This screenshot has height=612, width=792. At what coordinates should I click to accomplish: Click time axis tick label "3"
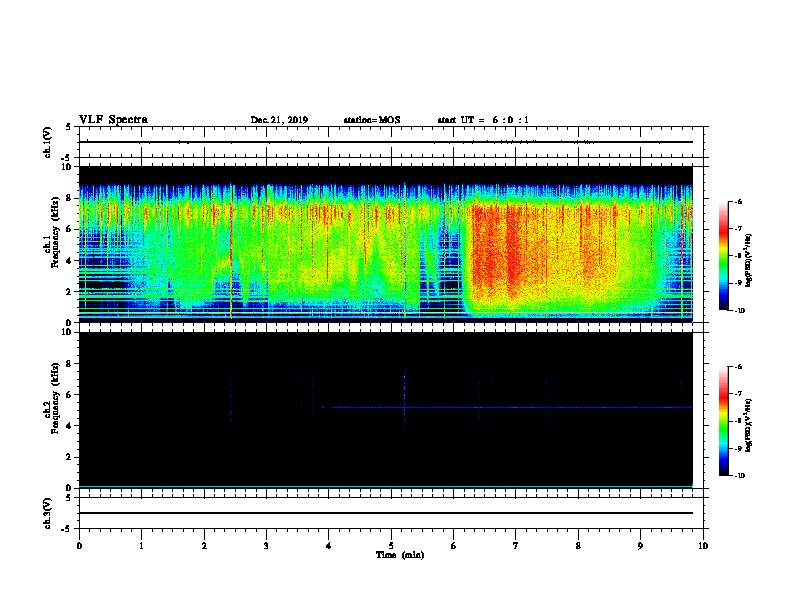point(266,546)
